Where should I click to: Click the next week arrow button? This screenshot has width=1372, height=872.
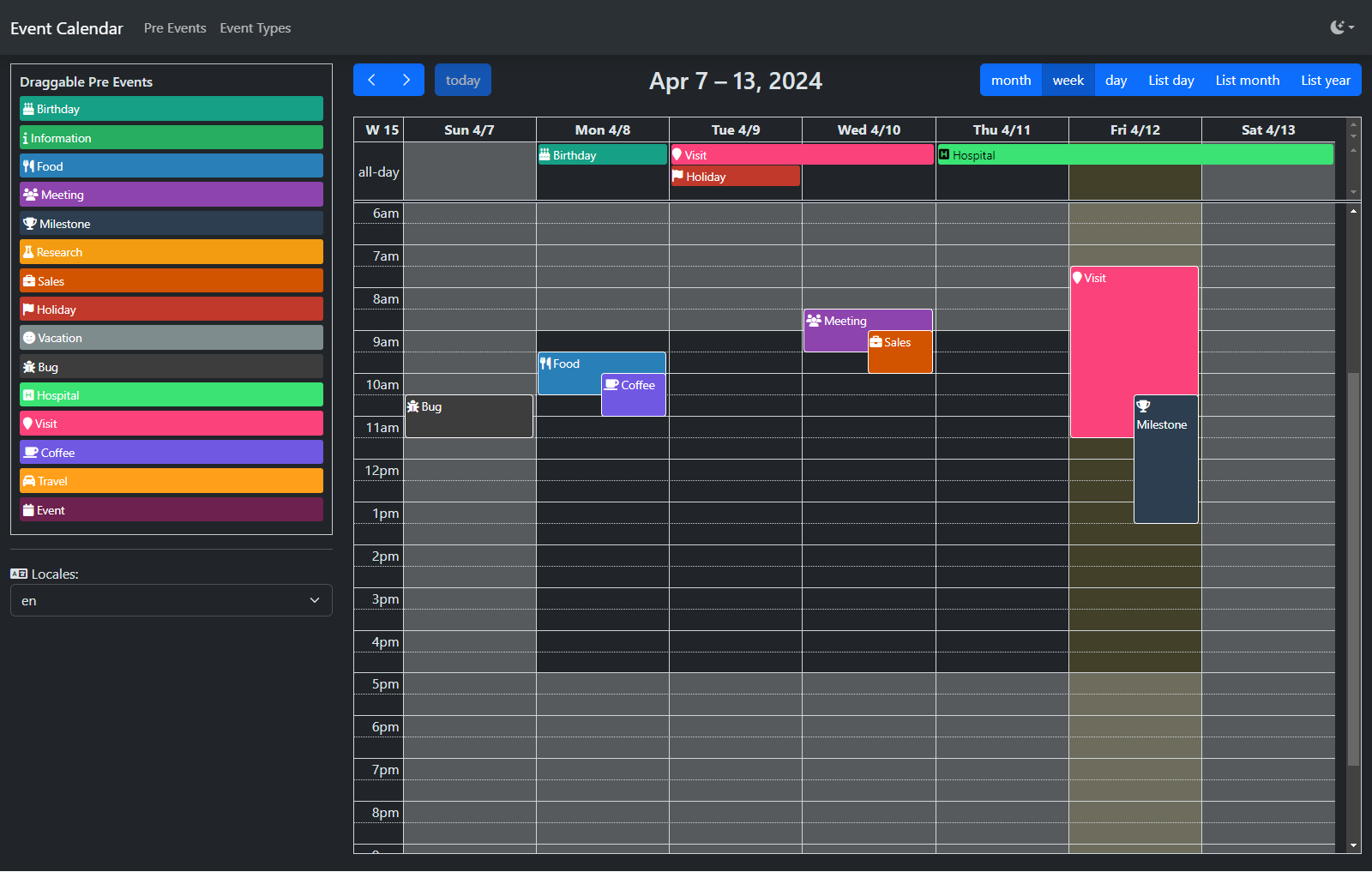(406, 80)
